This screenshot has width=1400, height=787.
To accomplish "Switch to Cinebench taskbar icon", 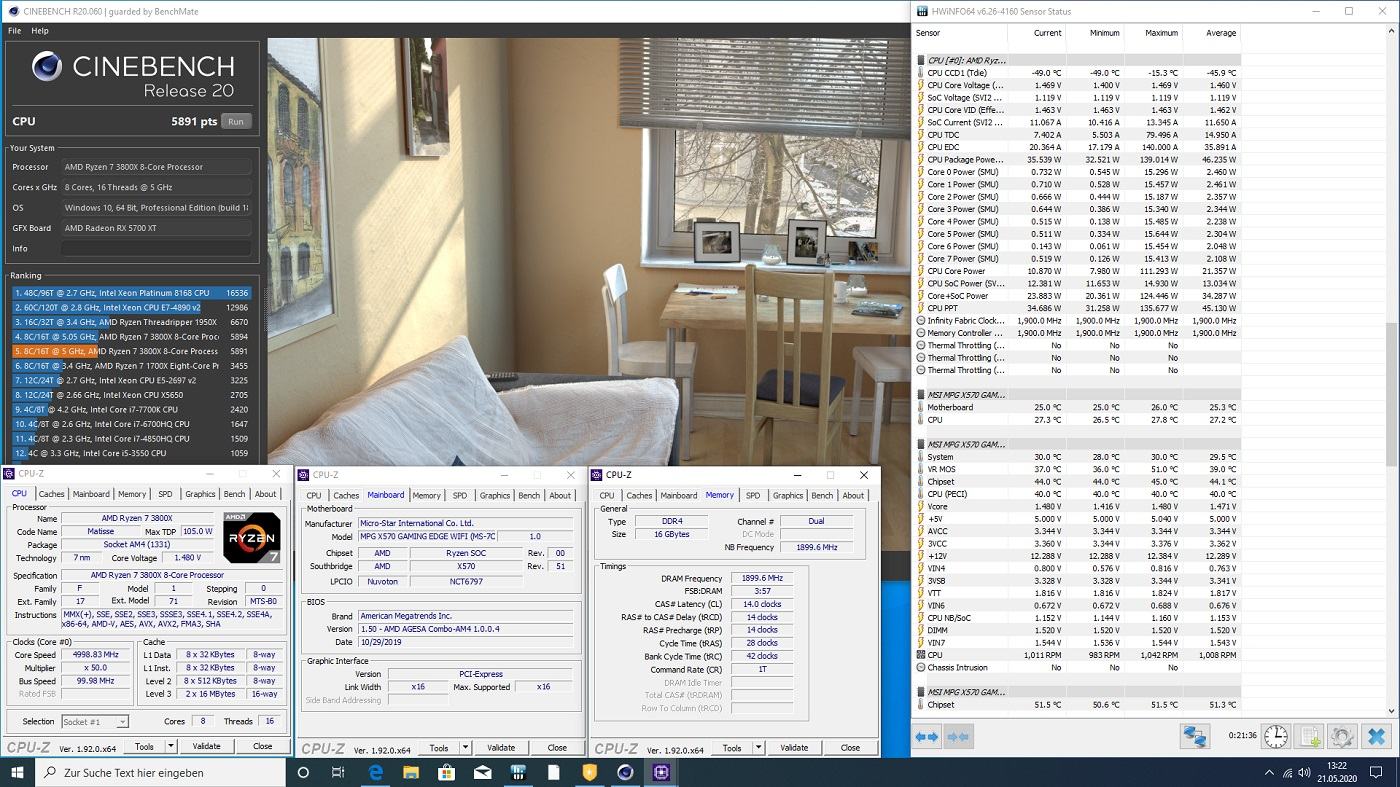I will tap(625, 772).
